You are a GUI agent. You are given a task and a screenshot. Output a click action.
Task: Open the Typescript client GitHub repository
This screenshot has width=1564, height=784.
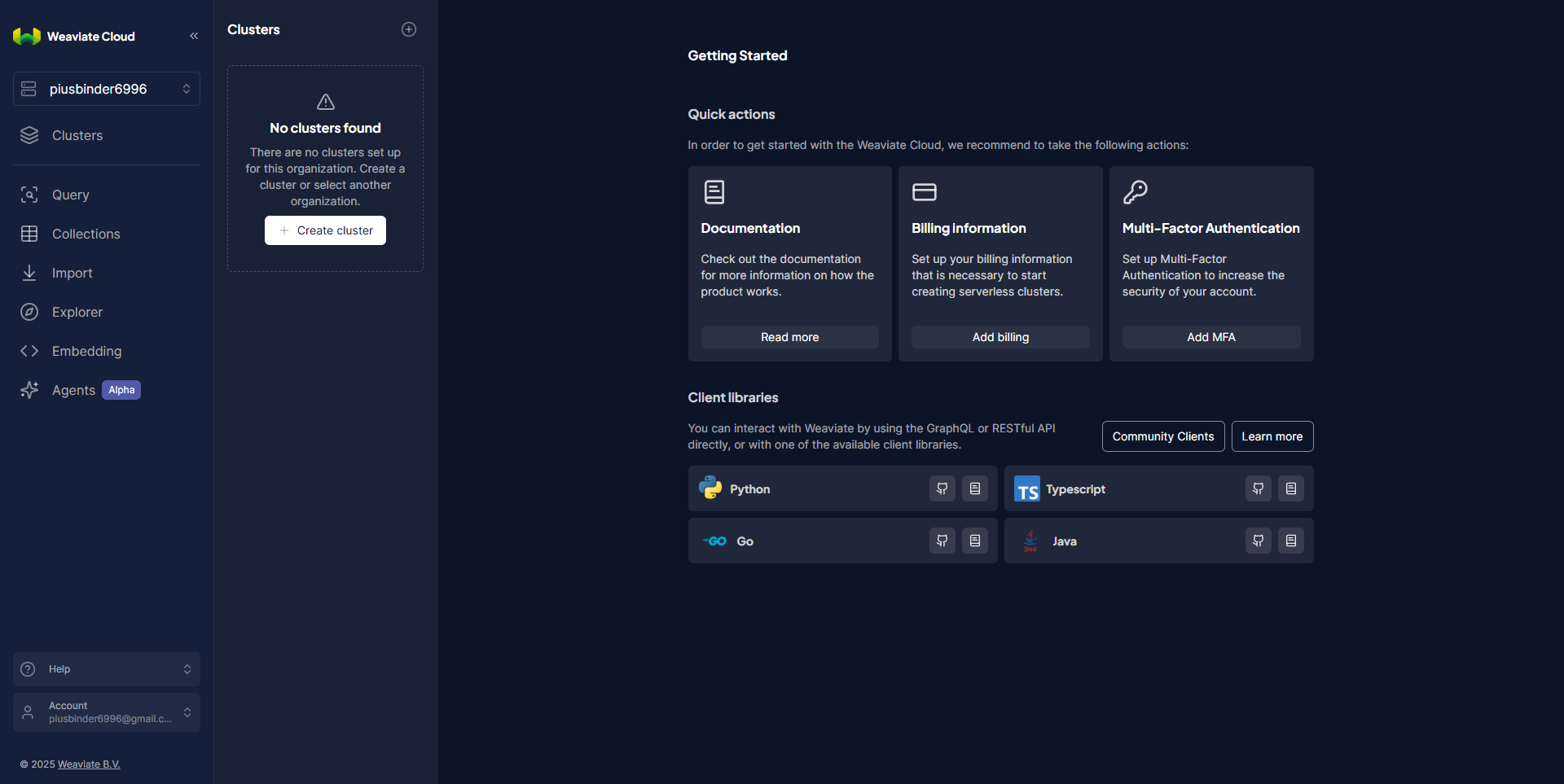(x=1259, y=488)
